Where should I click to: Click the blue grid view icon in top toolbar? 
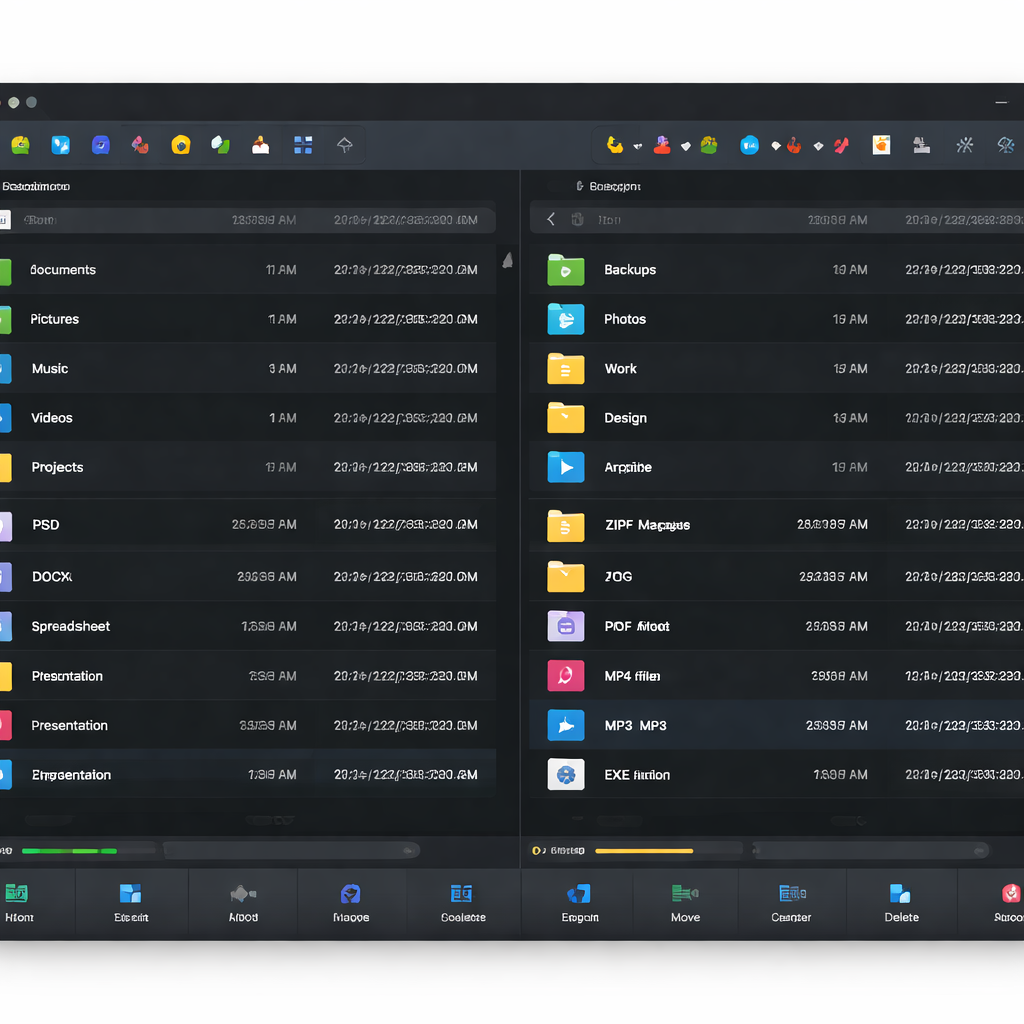pos(303,145)
